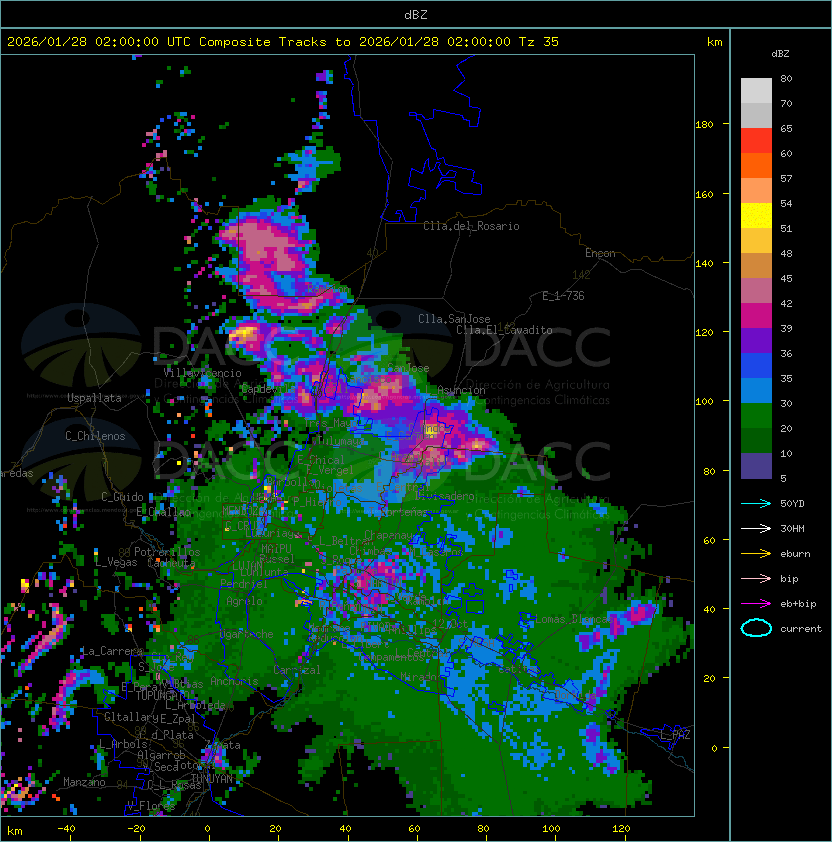This screenshot has width=832, height=842.
Task: Select the mauve 45 dBZ swatch
Action: click(x=756, y=291)
